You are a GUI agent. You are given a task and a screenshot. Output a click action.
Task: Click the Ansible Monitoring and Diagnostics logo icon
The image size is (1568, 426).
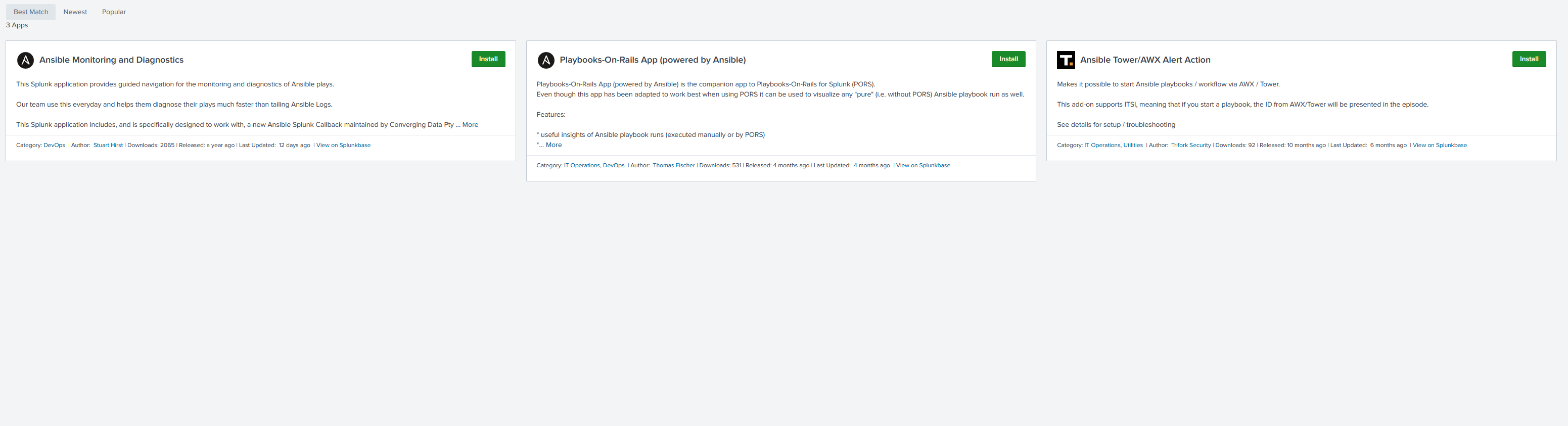tap(26, 60)
